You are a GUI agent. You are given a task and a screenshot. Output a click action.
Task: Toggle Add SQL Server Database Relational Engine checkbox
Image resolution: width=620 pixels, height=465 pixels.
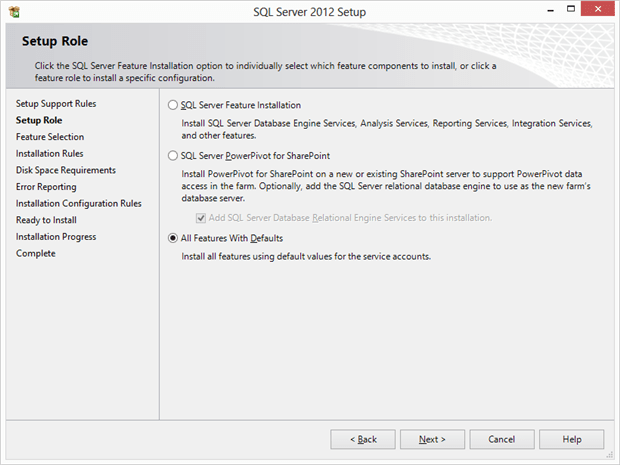click(201, 218)
